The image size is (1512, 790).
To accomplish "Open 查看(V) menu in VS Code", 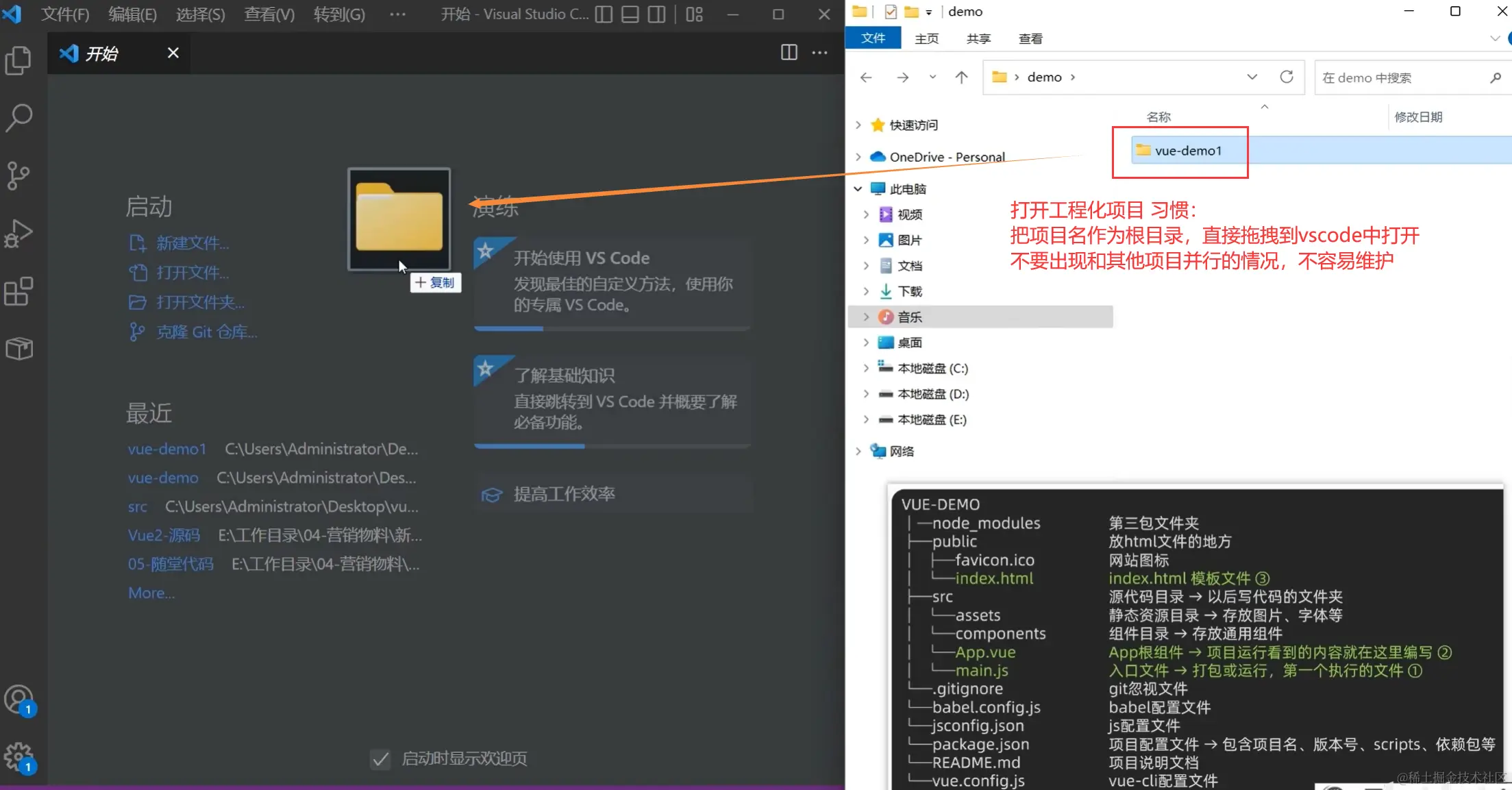I will [x=269, y=14].
